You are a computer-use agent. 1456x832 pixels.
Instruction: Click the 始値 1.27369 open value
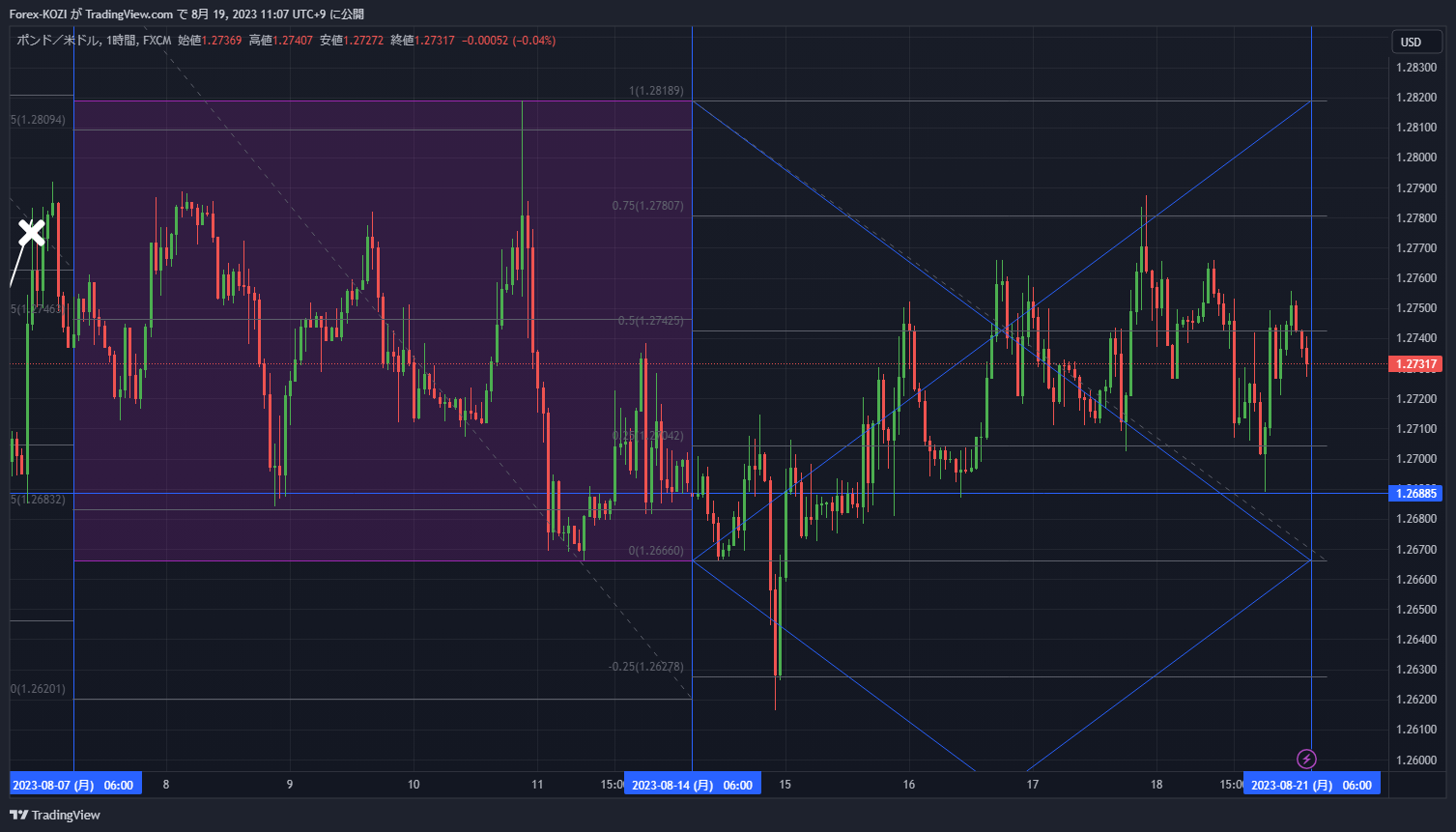210,41
